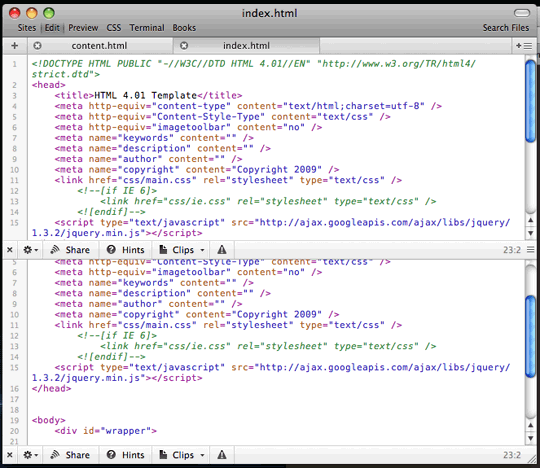Click Share in the upper pane bar
Viewport: 540px width, 468px height.
(70, 250)
